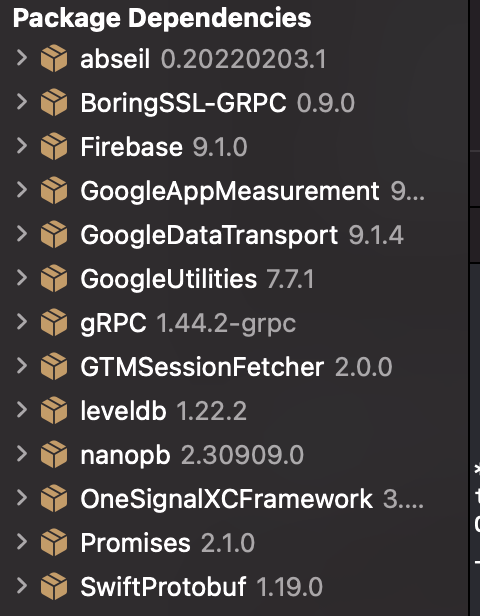This screenshot has height=616, width=480.
Task: Select the BoringSSL-GRPC package name
Action: [183, 103]
